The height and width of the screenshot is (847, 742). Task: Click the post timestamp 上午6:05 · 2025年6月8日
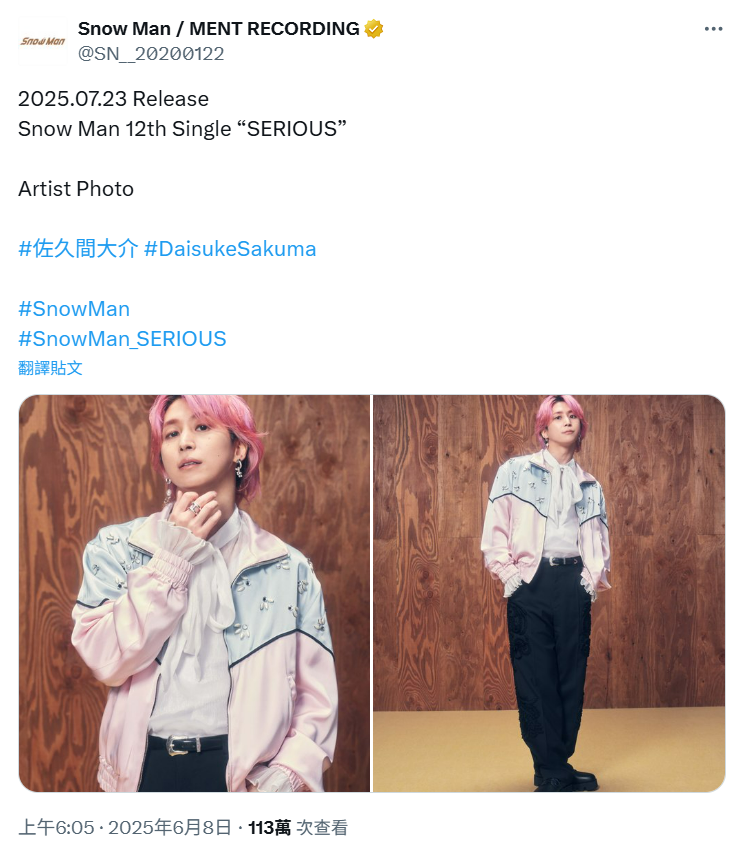pos(125,828)
